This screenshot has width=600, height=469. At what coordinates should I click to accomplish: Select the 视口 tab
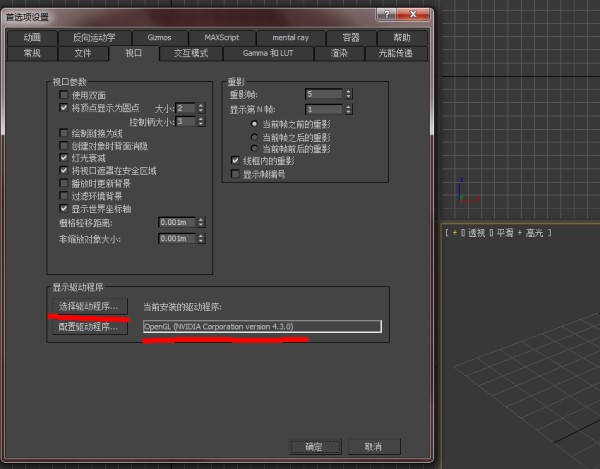coord(134,53)
